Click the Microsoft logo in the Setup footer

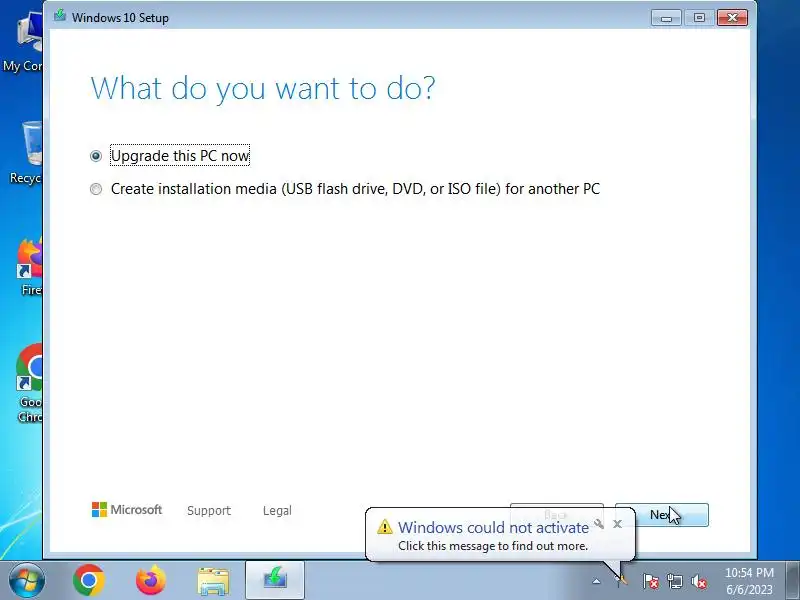click(127, 509)
